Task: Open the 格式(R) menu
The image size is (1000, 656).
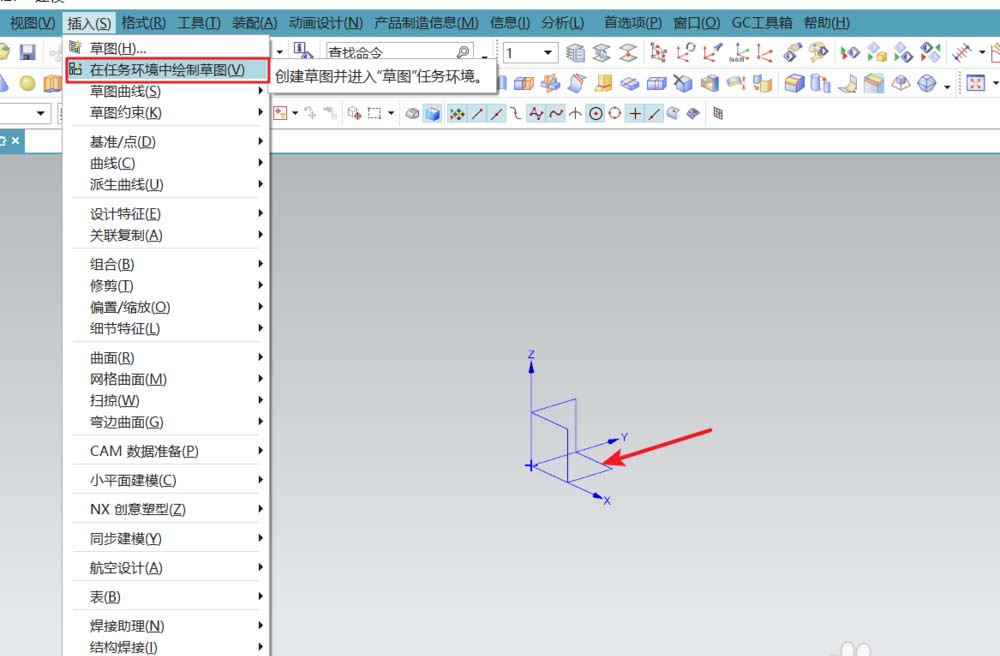Action: tap(144, 23)
